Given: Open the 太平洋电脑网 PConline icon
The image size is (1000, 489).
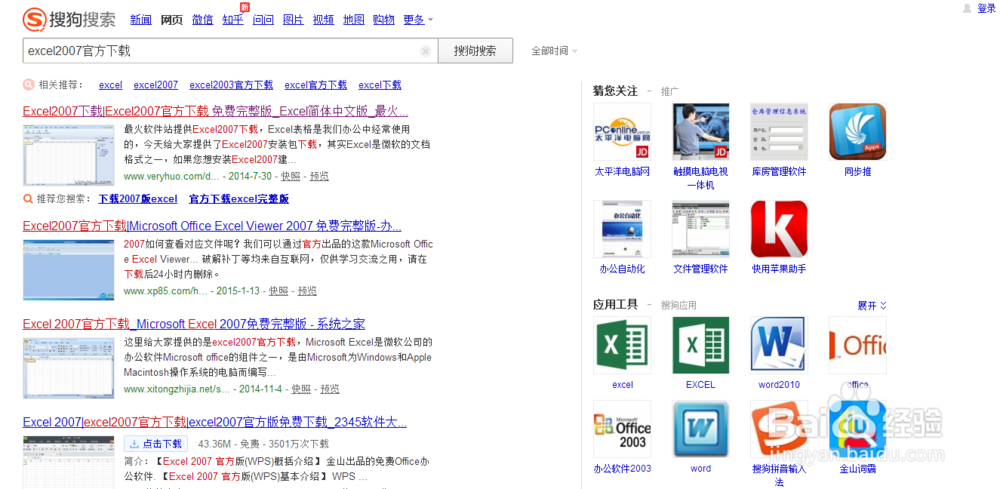Looking at the screenshot, I should pos(622,131).
